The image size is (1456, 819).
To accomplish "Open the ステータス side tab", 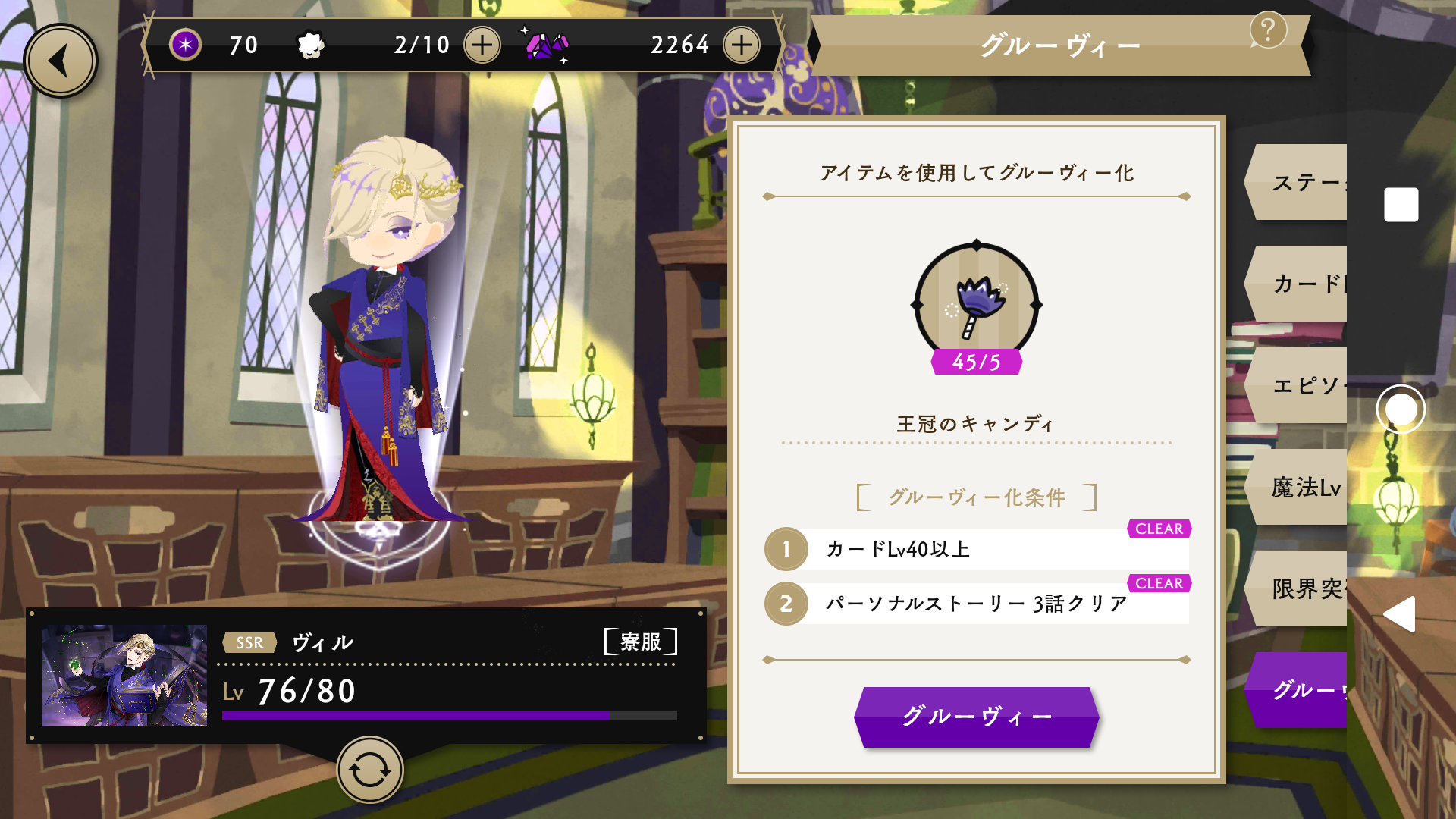I will [1297, 183].
